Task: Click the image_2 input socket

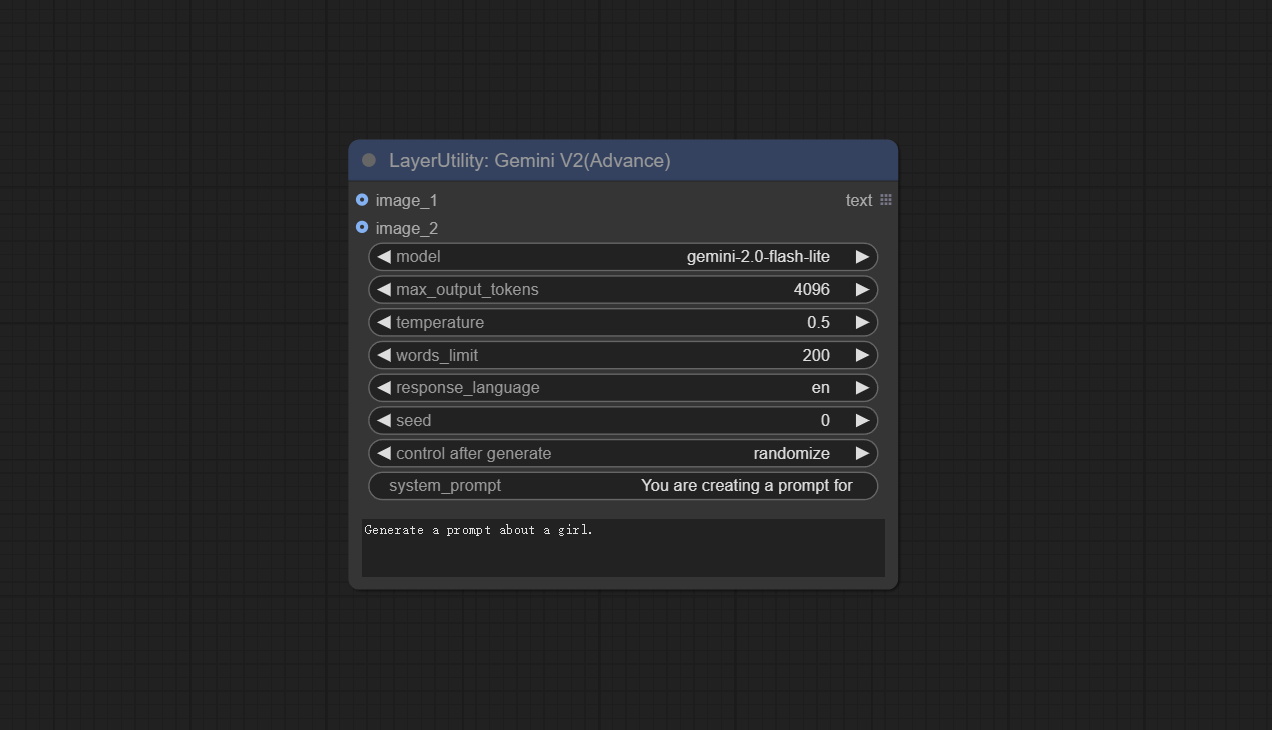Action: coord(362,228)
